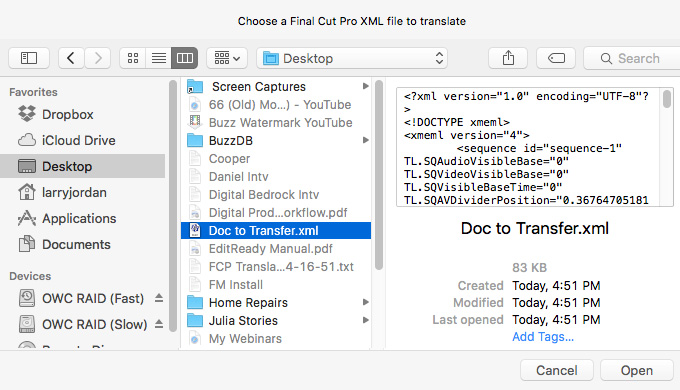
Task: Expand Julia Stories folder arrow
Action: (x=366, y=320)
